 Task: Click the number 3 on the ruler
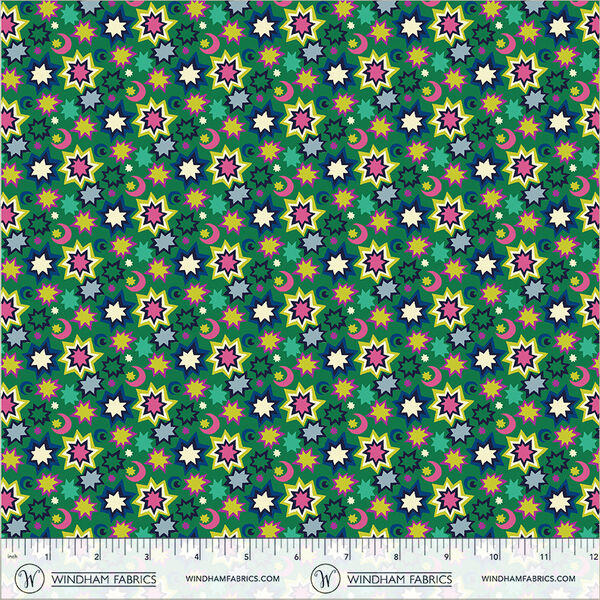click(x=147, y=556)
